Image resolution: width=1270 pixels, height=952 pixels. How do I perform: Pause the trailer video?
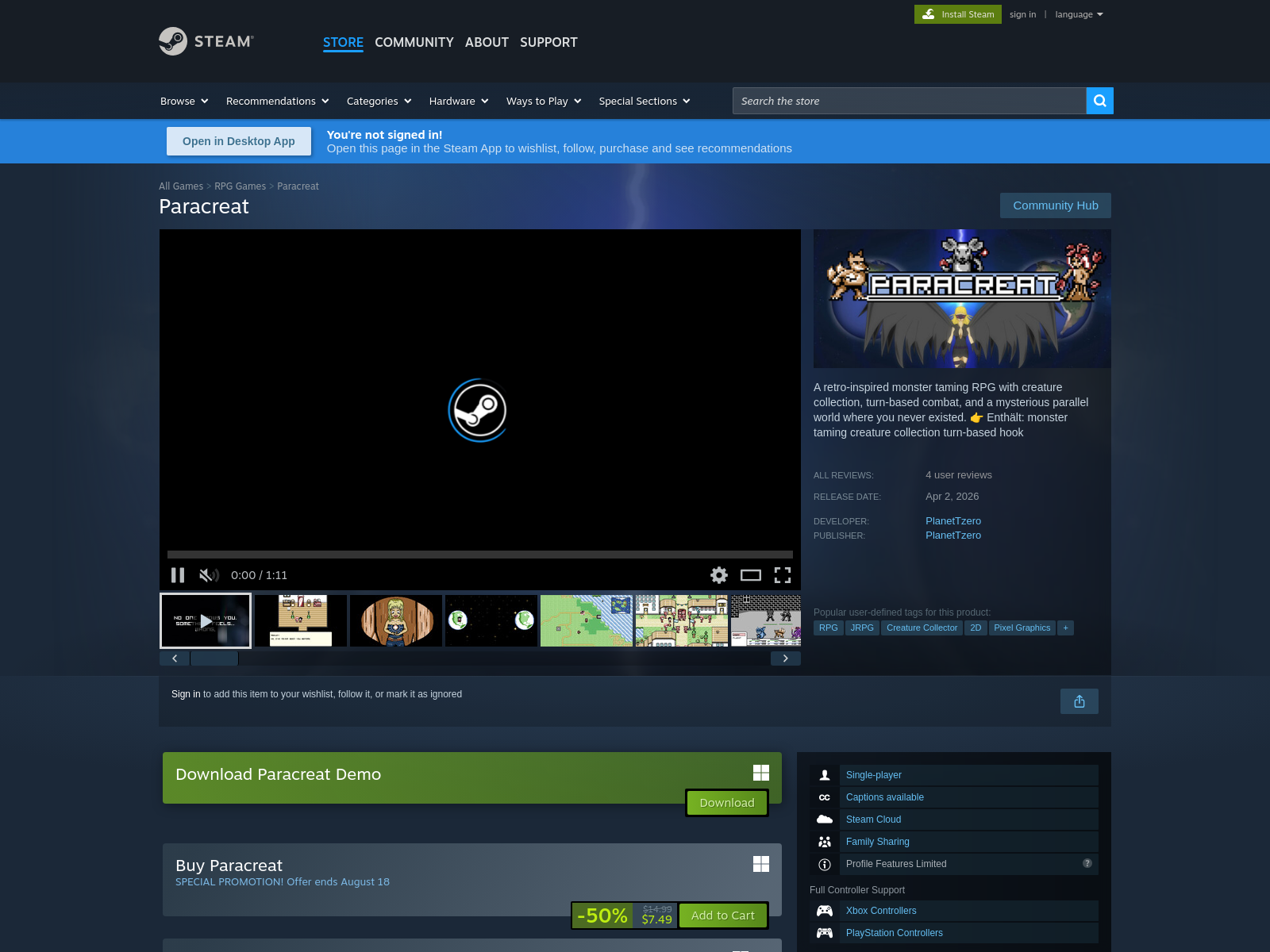[x=178, y=575]
